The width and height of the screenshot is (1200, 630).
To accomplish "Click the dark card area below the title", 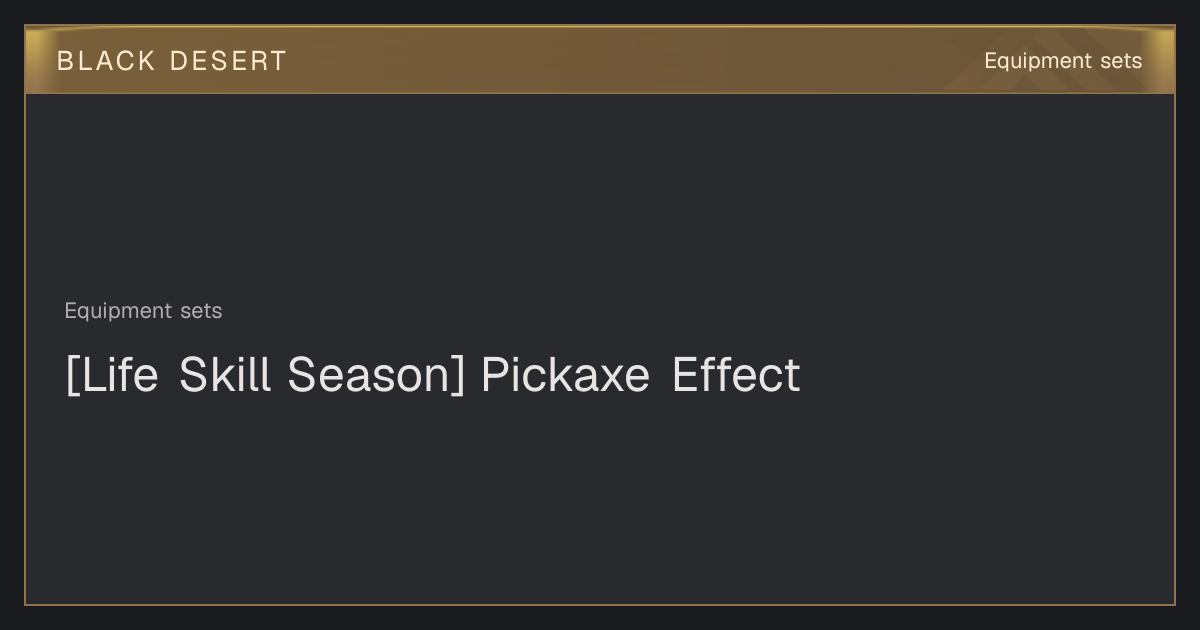I will click(x=600, y=500).
